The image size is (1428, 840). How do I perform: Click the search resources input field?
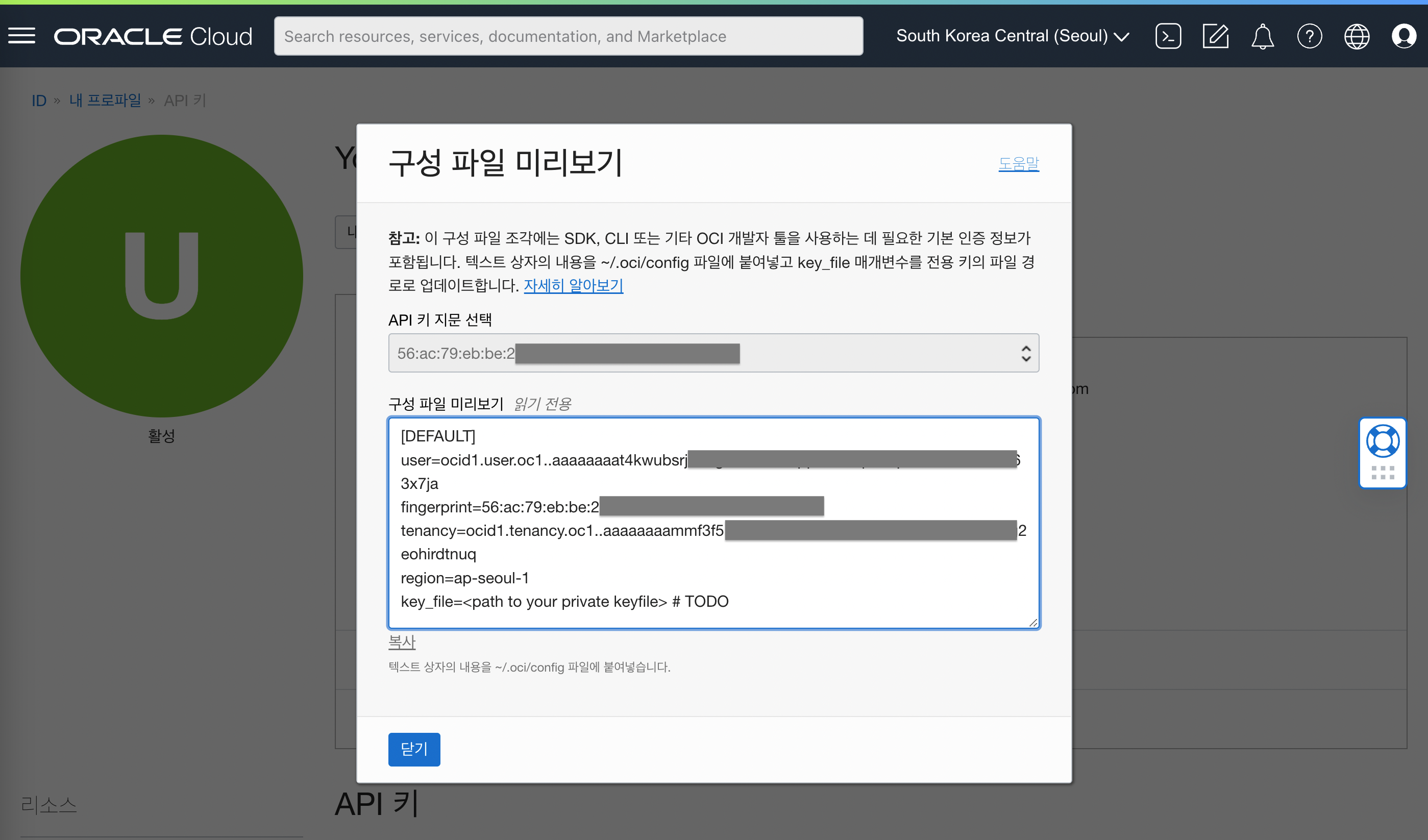coord(569,36)
